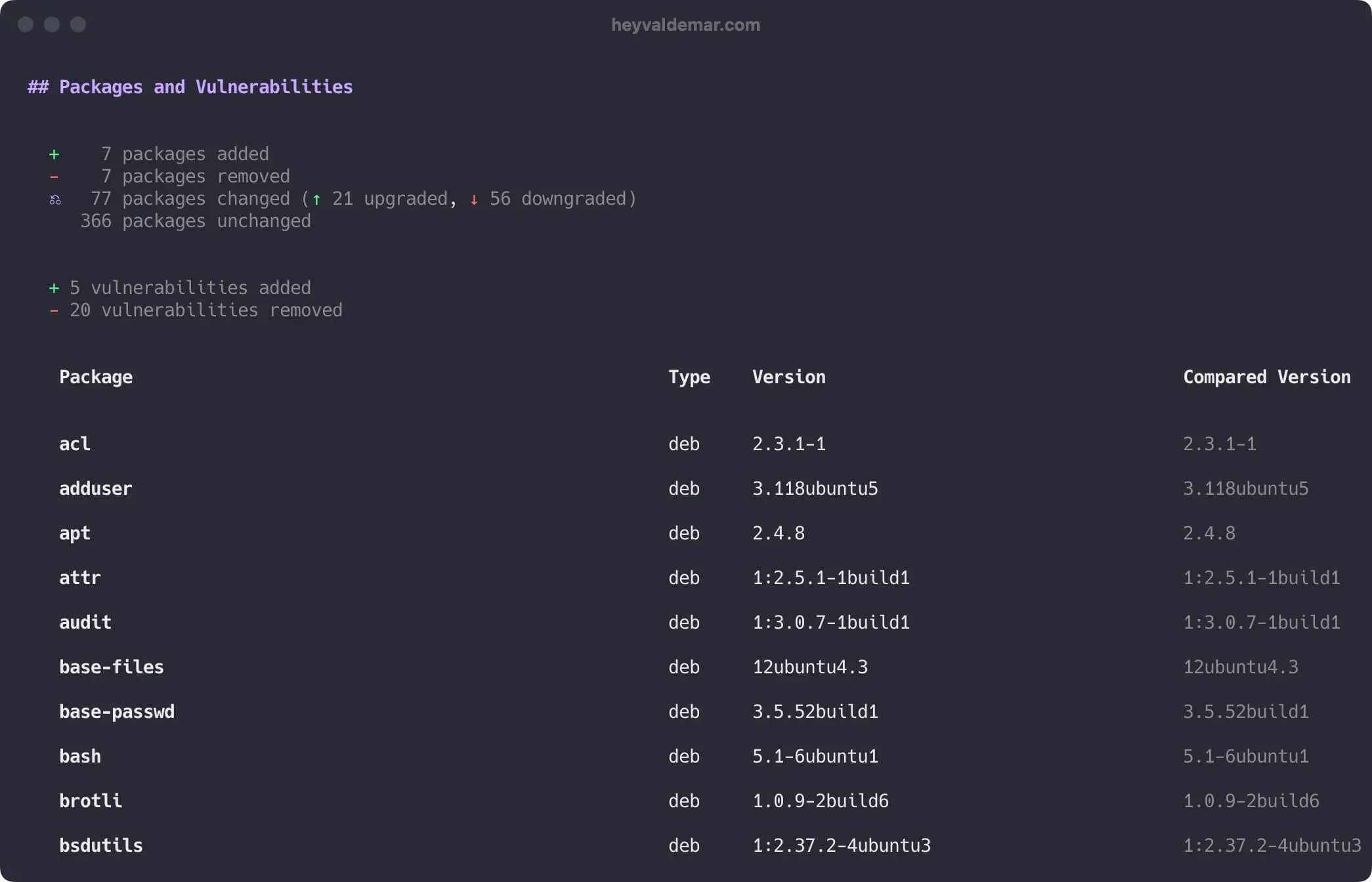1372x882 pixels.
Task: Click the maximize window dot
Action: tap(78, 24)
